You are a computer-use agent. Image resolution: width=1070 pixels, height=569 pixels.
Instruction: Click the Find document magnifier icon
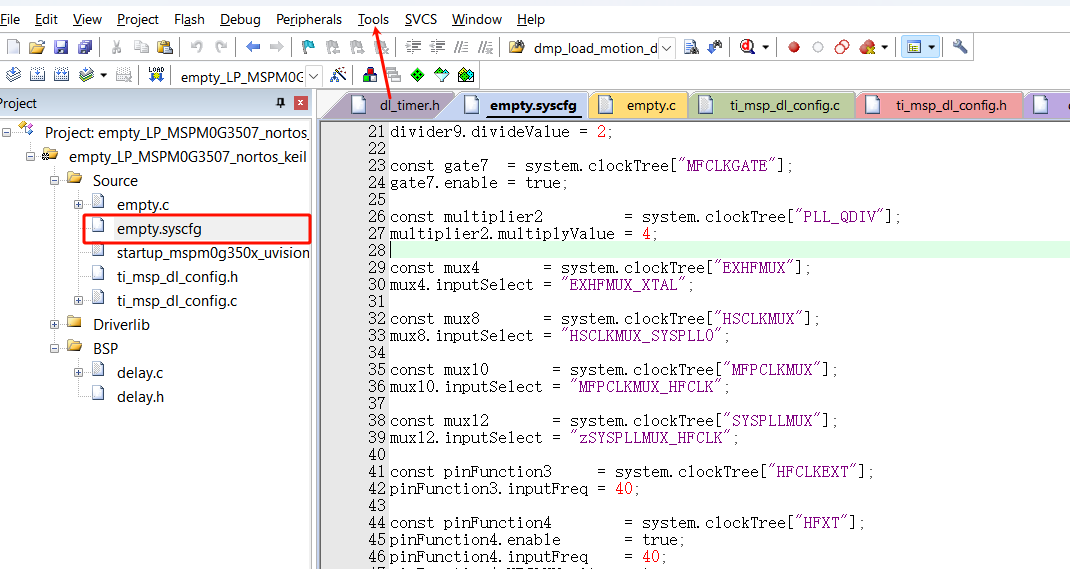pos(691,47)
